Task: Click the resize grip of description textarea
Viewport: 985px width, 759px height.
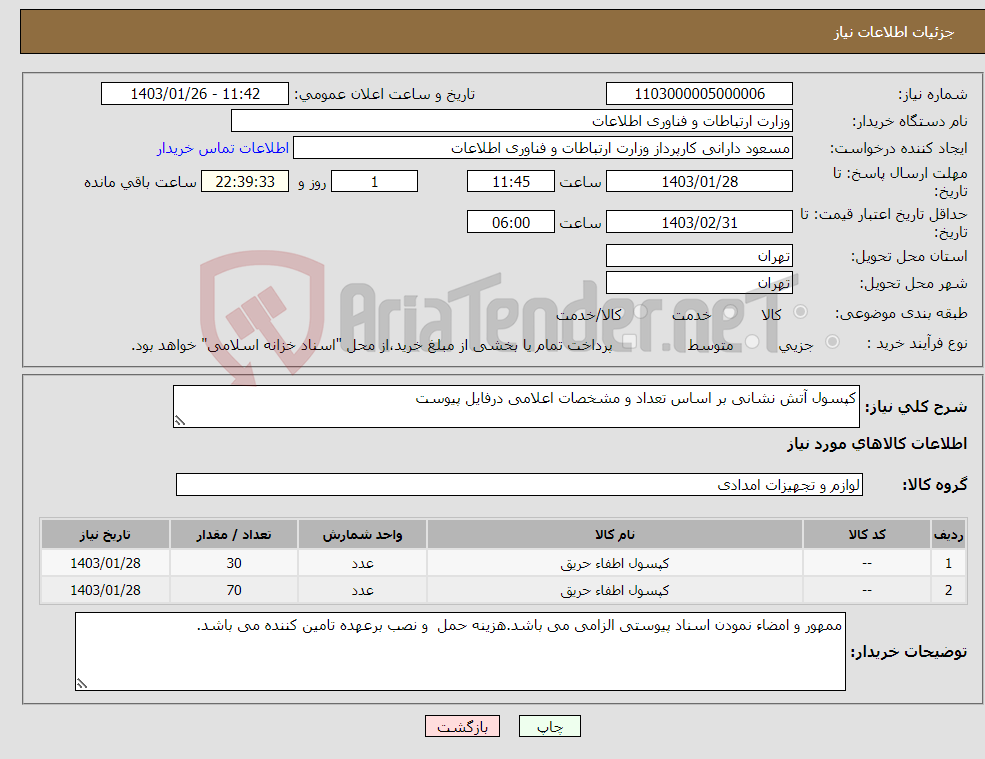Action: (180, 421)
